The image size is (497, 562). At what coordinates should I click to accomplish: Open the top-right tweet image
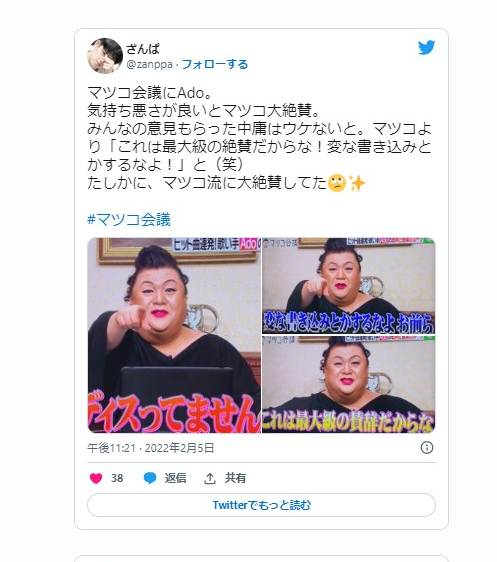349,286
